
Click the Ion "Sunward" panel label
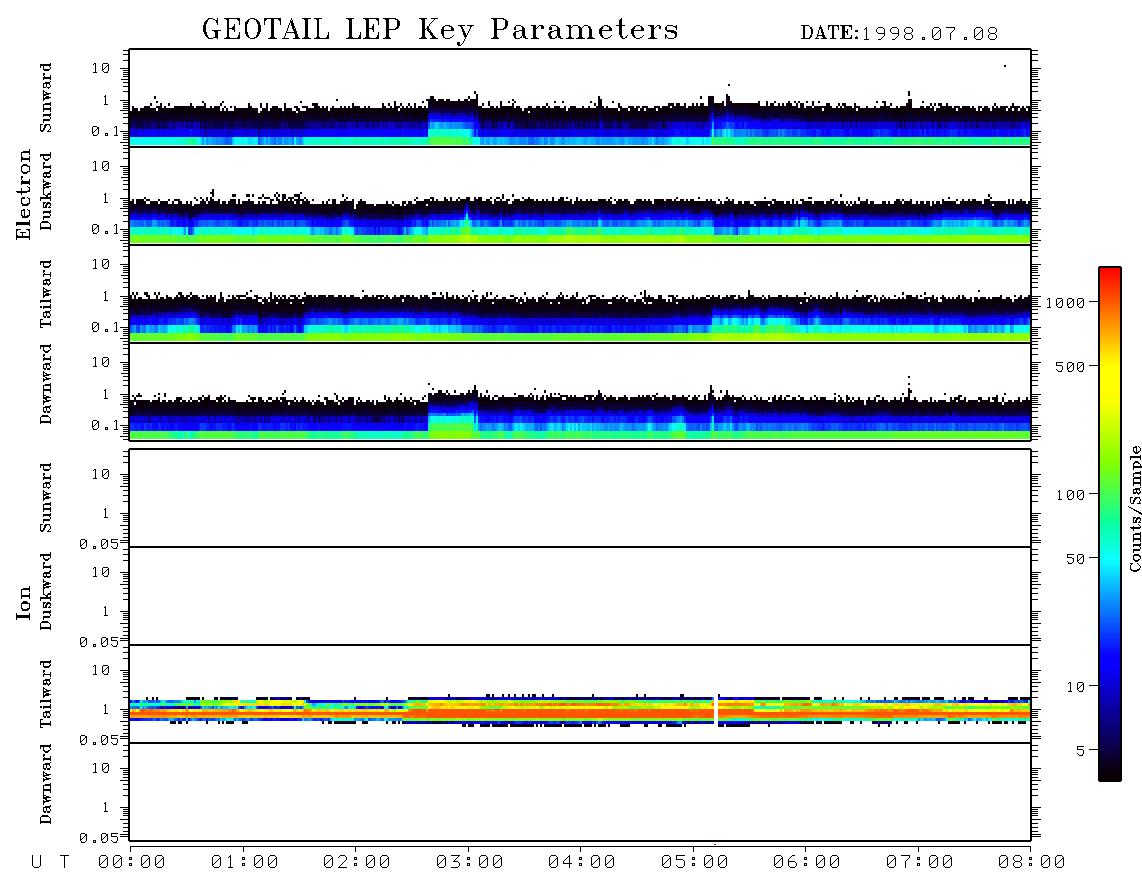pyautogui.click(x=46, y=497)
